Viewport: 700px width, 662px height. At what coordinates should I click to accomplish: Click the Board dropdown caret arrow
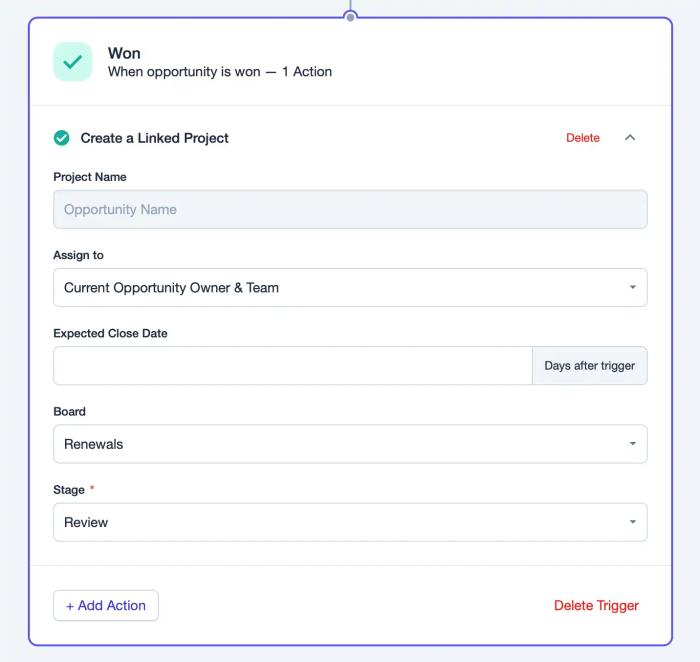(633, 443)
